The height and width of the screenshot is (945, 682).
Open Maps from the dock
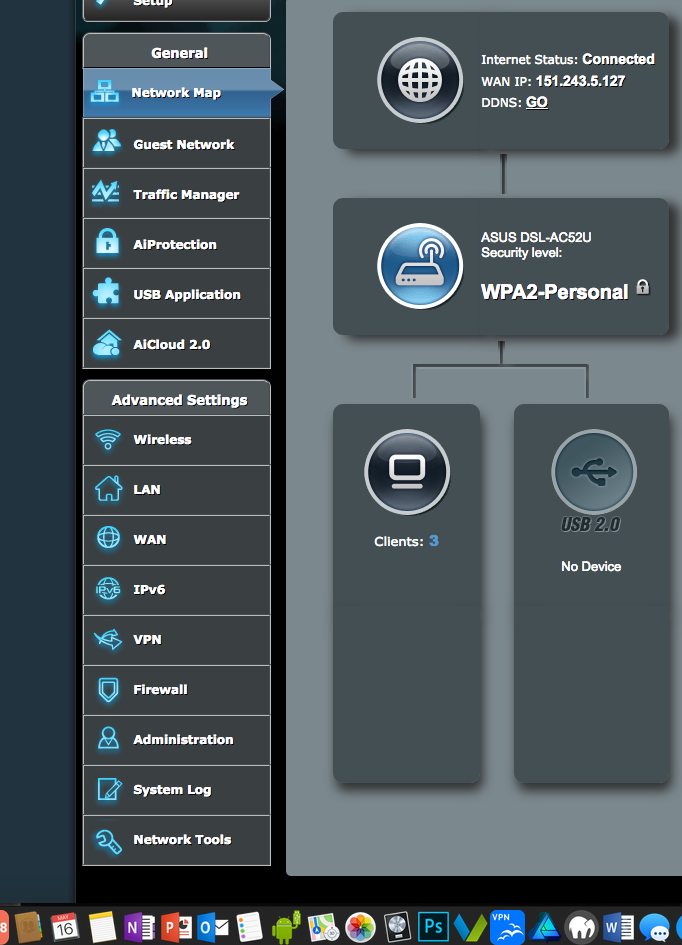pos(324,927)
